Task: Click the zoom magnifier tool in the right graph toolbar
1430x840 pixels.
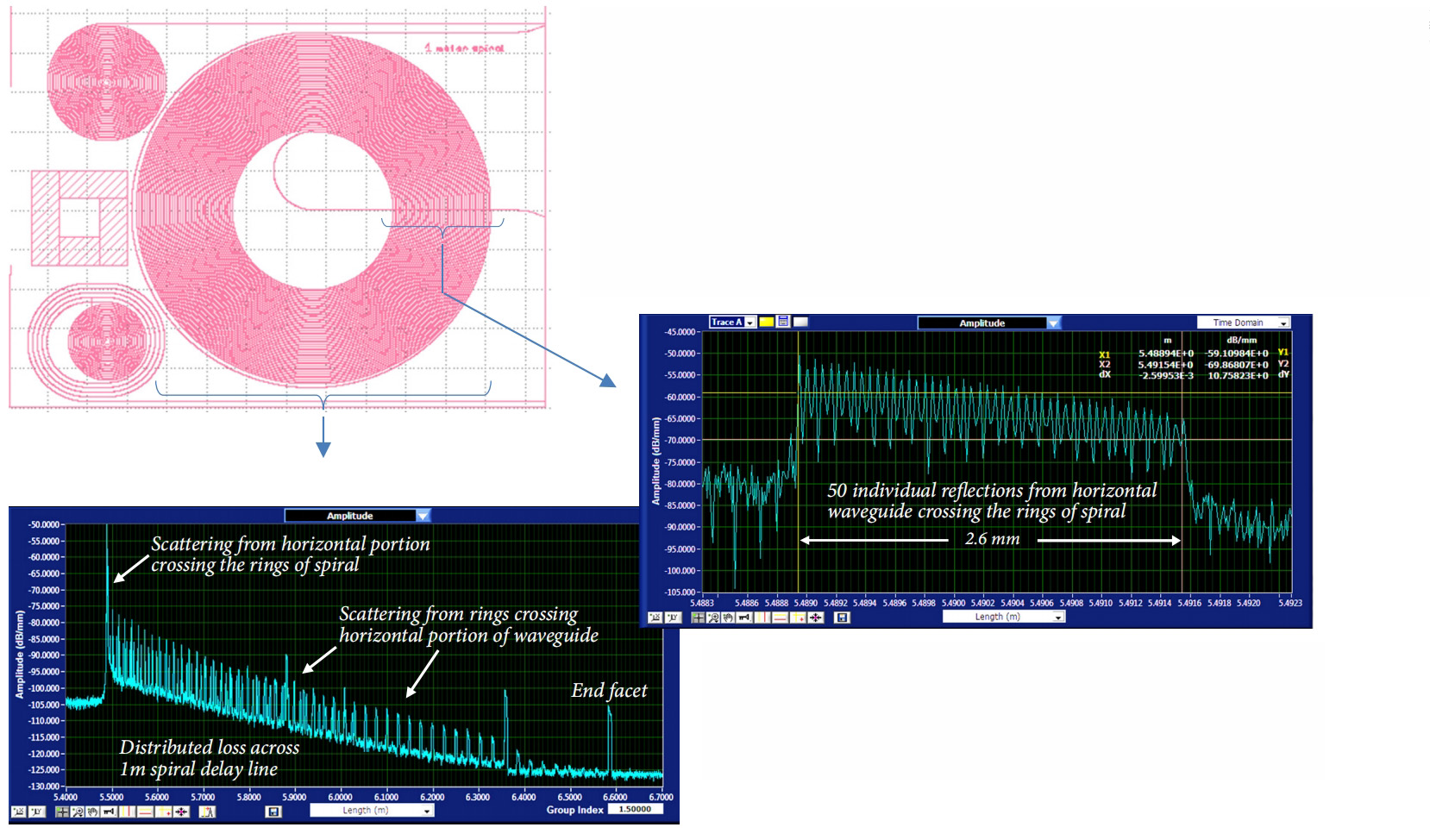Action: pyautogui.click(x=713, y=617)
